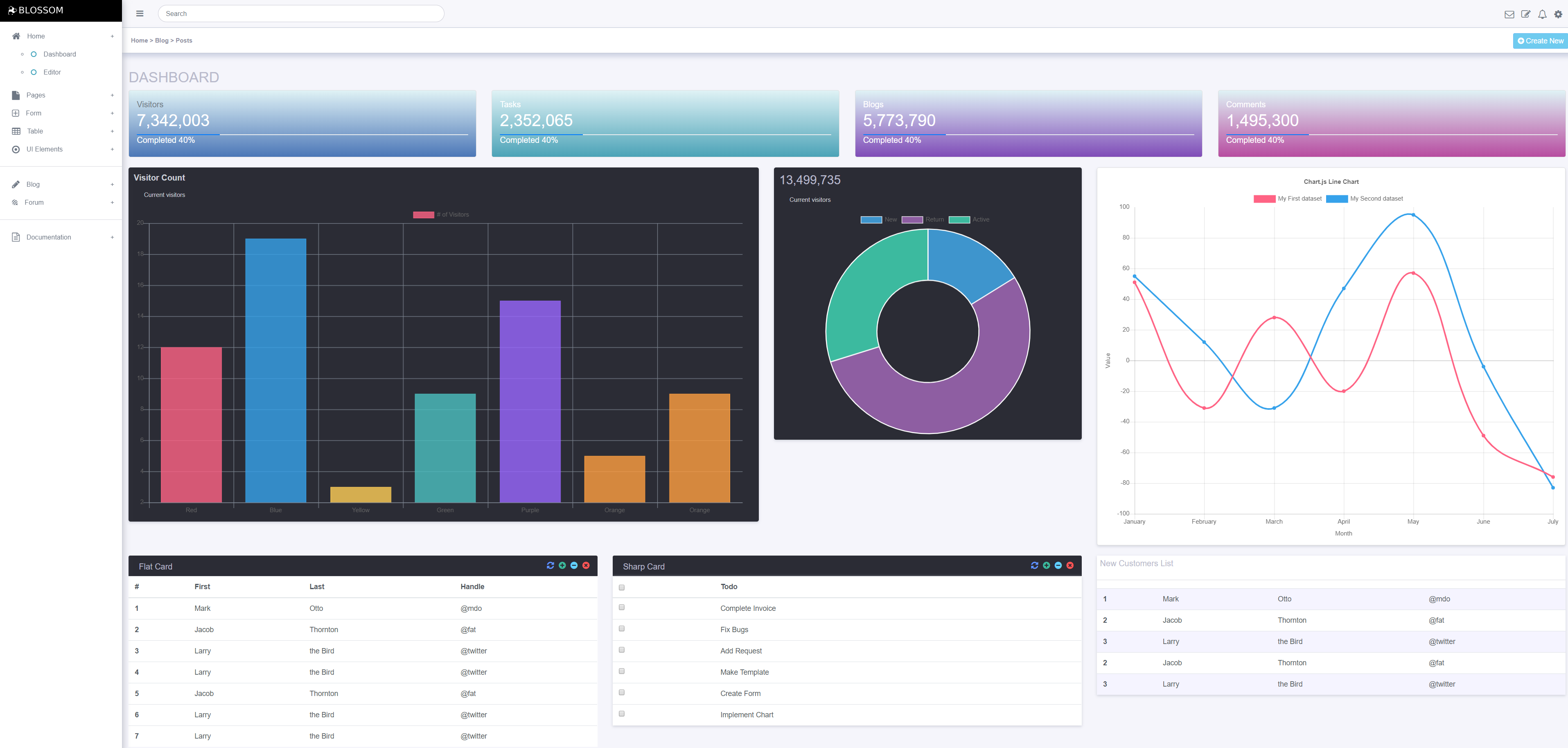Click the Create New button
The image size is (1568, 748).
[x=1541, y=41]
